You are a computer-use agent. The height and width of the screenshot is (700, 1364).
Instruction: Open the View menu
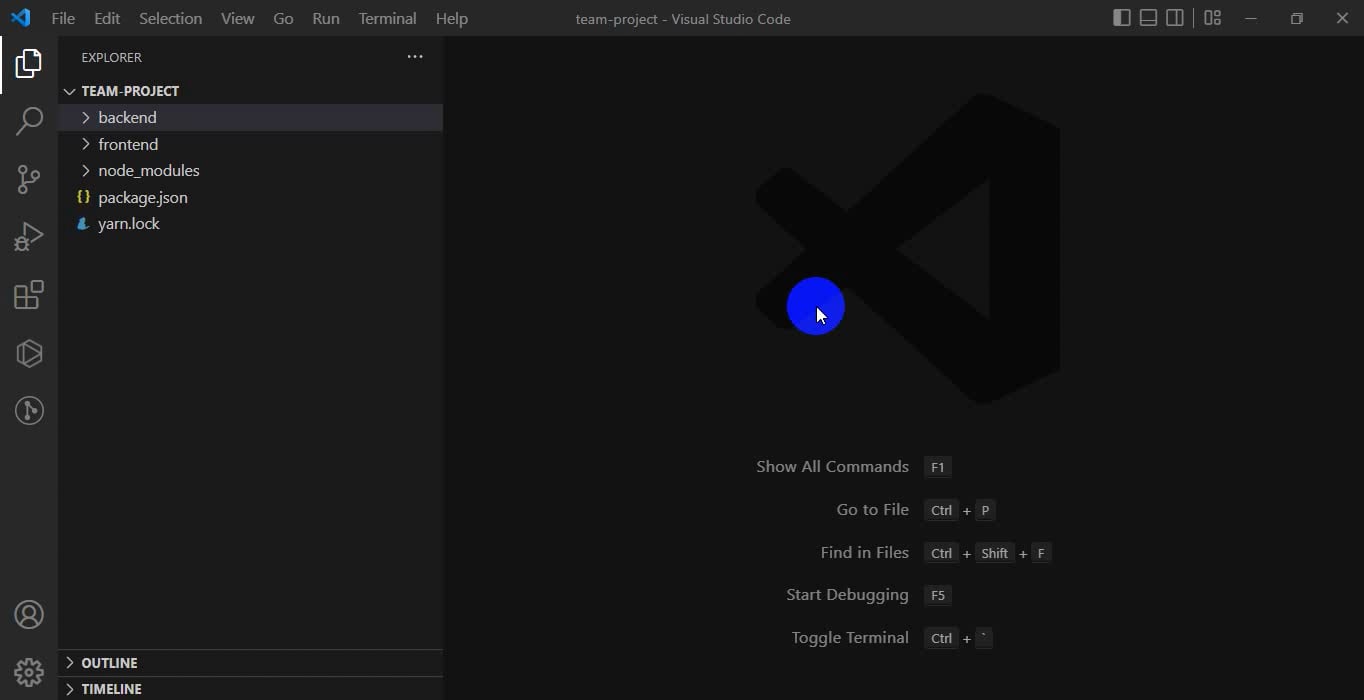click(x=237, y=18)
